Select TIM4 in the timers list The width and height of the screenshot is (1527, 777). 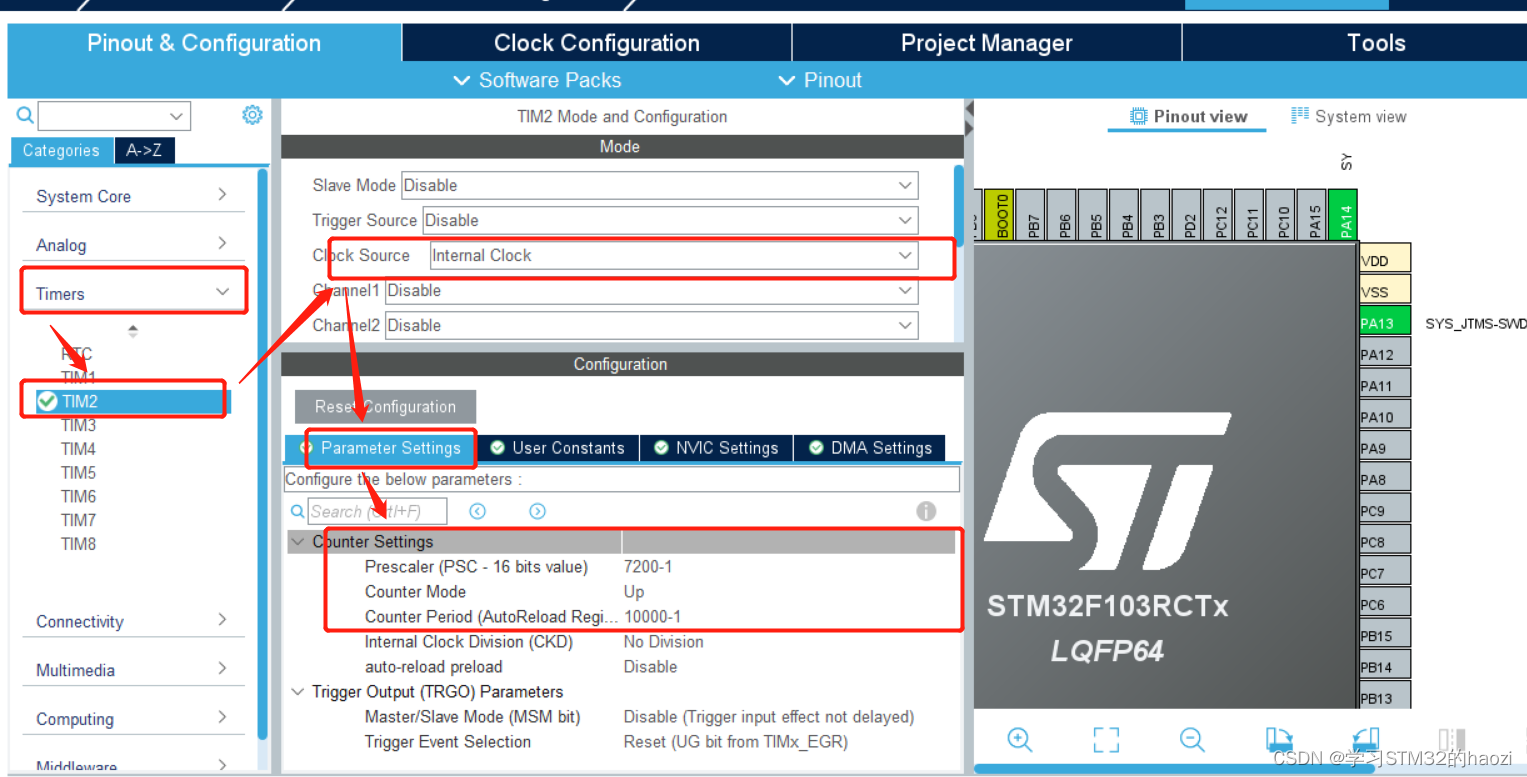tap(78, 449)
